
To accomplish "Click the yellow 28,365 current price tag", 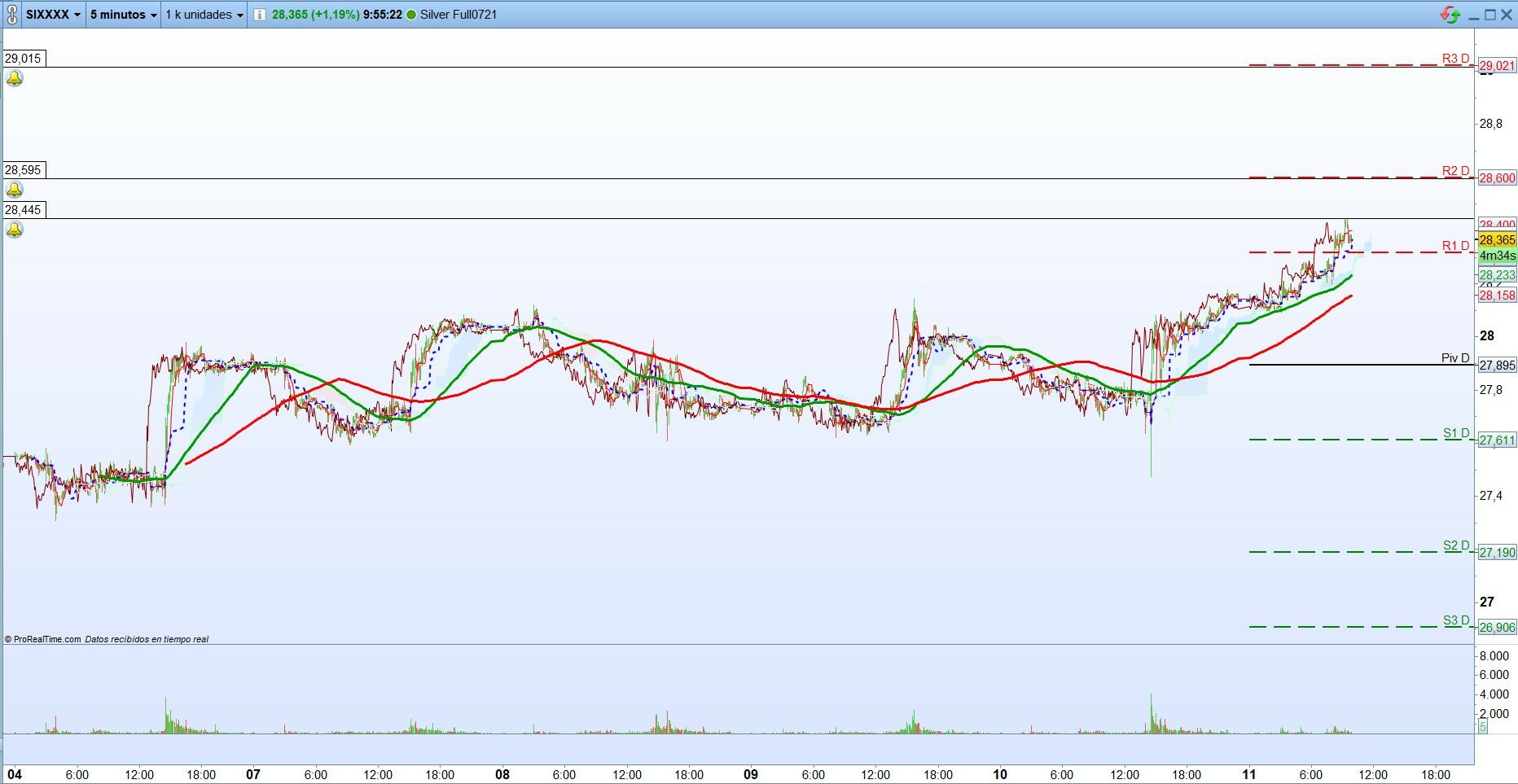I will coord(1497,240).
